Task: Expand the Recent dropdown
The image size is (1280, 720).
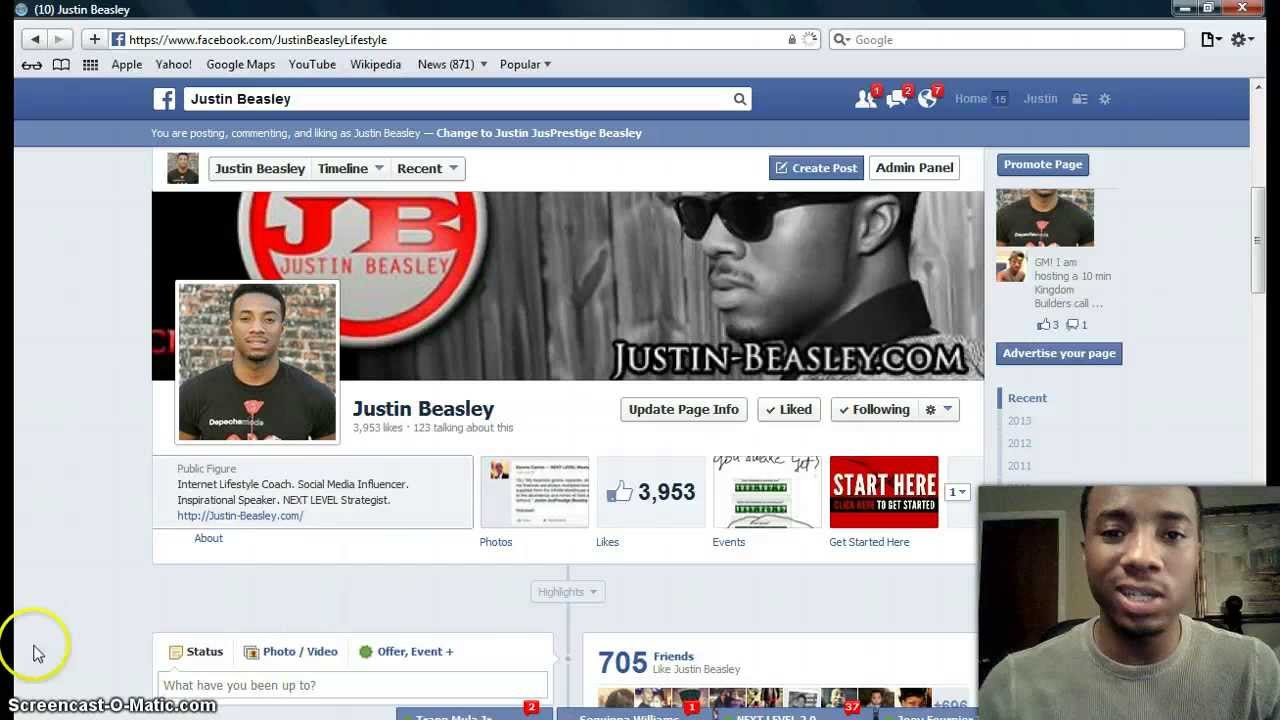Action: pos(427,168)
